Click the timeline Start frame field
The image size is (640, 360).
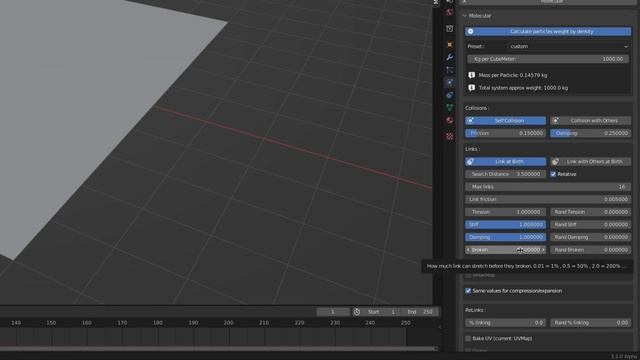[x=382, y=312]
